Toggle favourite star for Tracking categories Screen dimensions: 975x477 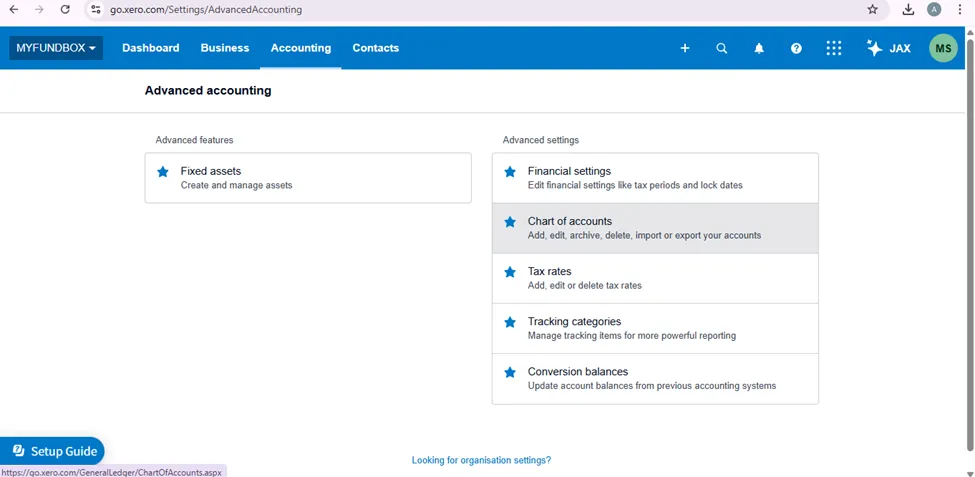pos(510,322)
